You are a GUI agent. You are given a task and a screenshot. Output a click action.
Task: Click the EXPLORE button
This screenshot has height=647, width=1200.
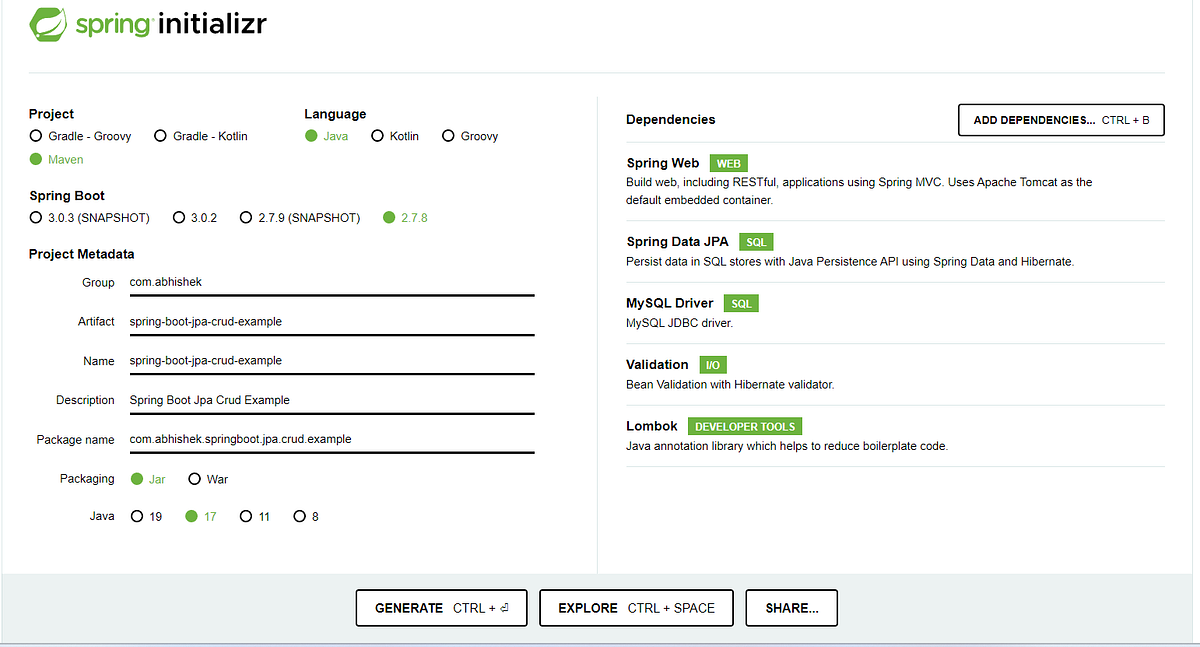[x=636, y=607]
